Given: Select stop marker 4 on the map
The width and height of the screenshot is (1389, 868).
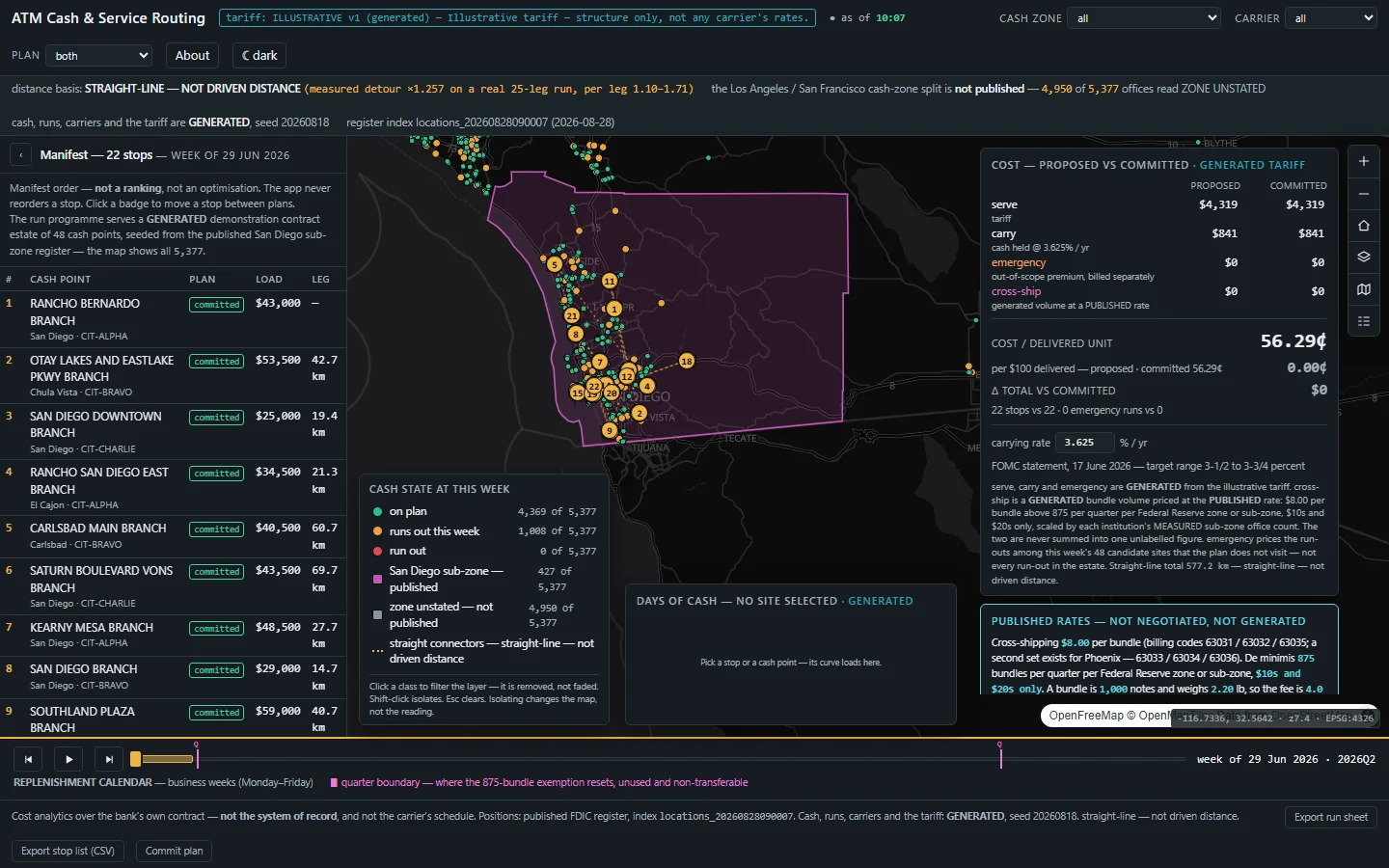Looking at the screenshot, I should (x=647, y=386).
